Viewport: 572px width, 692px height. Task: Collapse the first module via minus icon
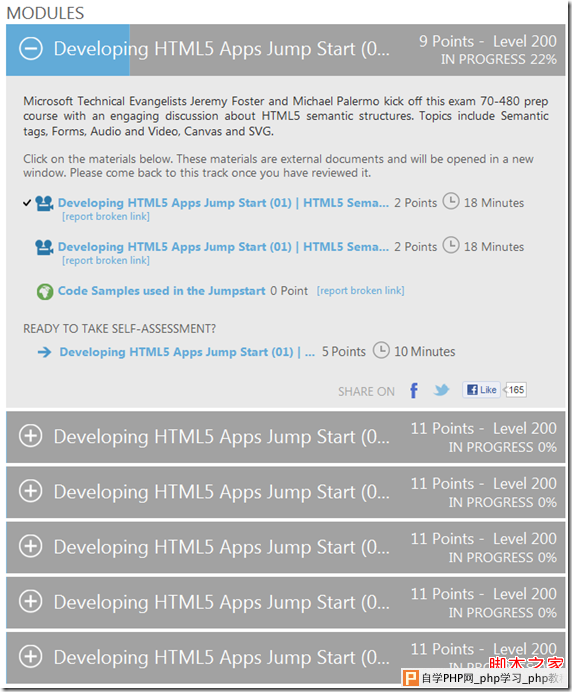[31, 49]
